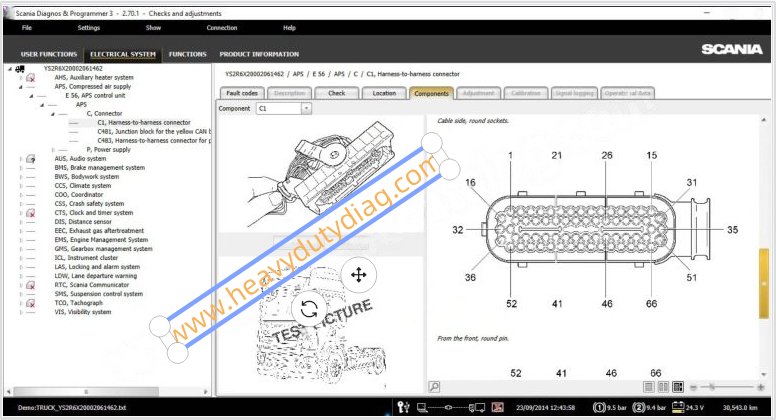The height and width of the screenshot is (420, 776).
Task: Click the AUS Audio system unknown status icon
Action: click(31, 159)
